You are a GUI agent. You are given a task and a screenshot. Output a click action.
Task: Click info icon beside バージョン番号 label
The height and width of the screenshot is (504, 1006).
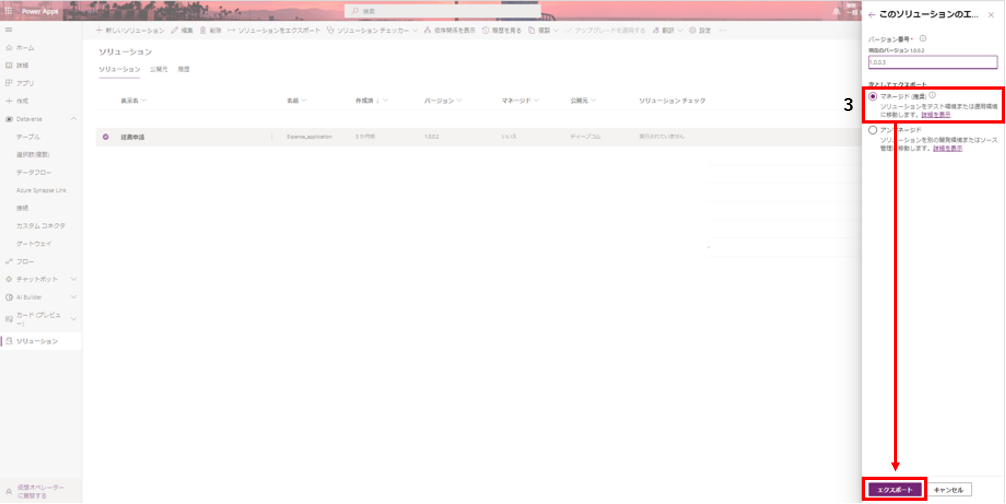point(922,38)
